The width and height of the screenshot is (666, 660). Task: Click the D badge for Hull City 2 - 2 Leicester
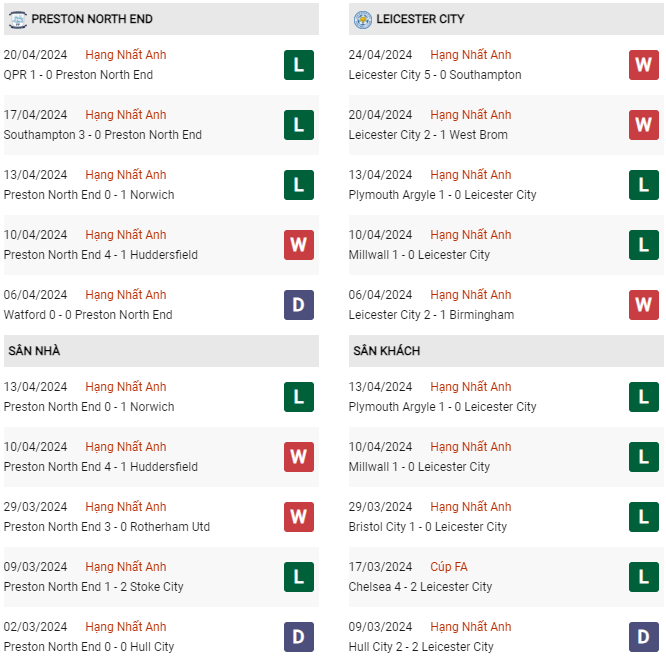point(643,637)
